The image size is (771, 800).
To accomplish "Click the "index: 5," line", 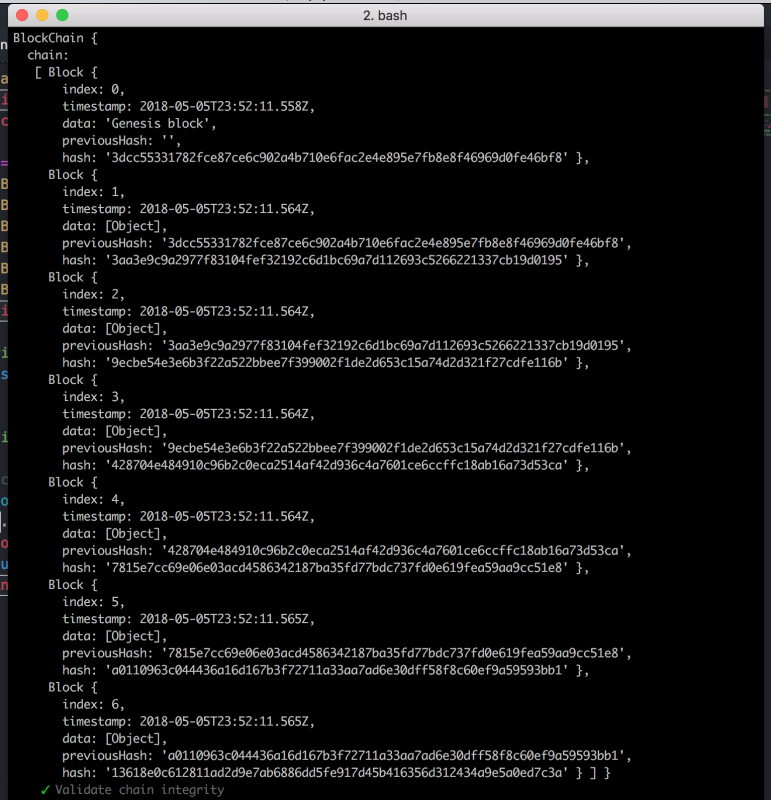I will point(94,602).
